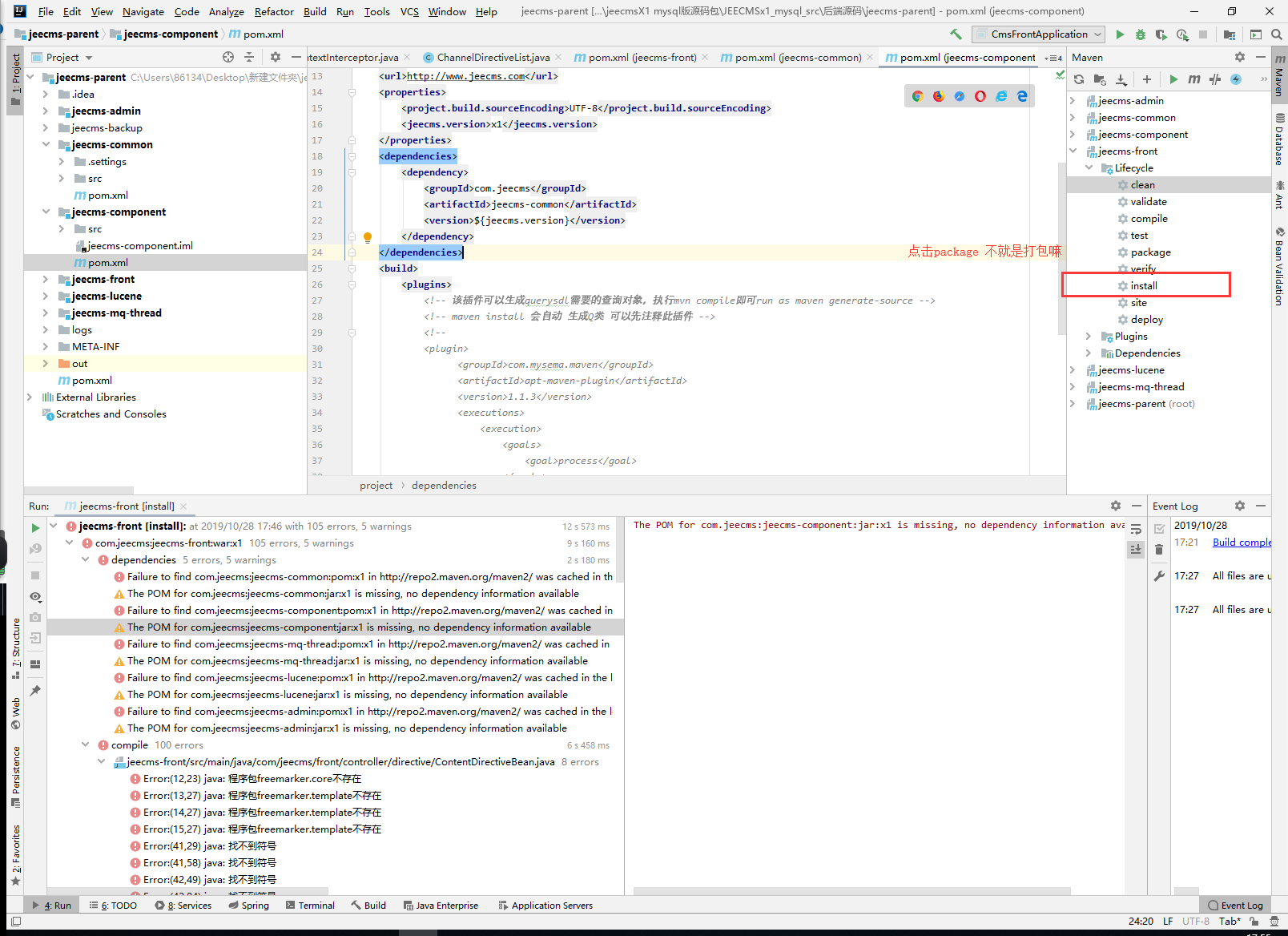Viewport: 1288px width, 936px height.
Task: Select the package lifecycle phase
Action: pos(1150,252)
